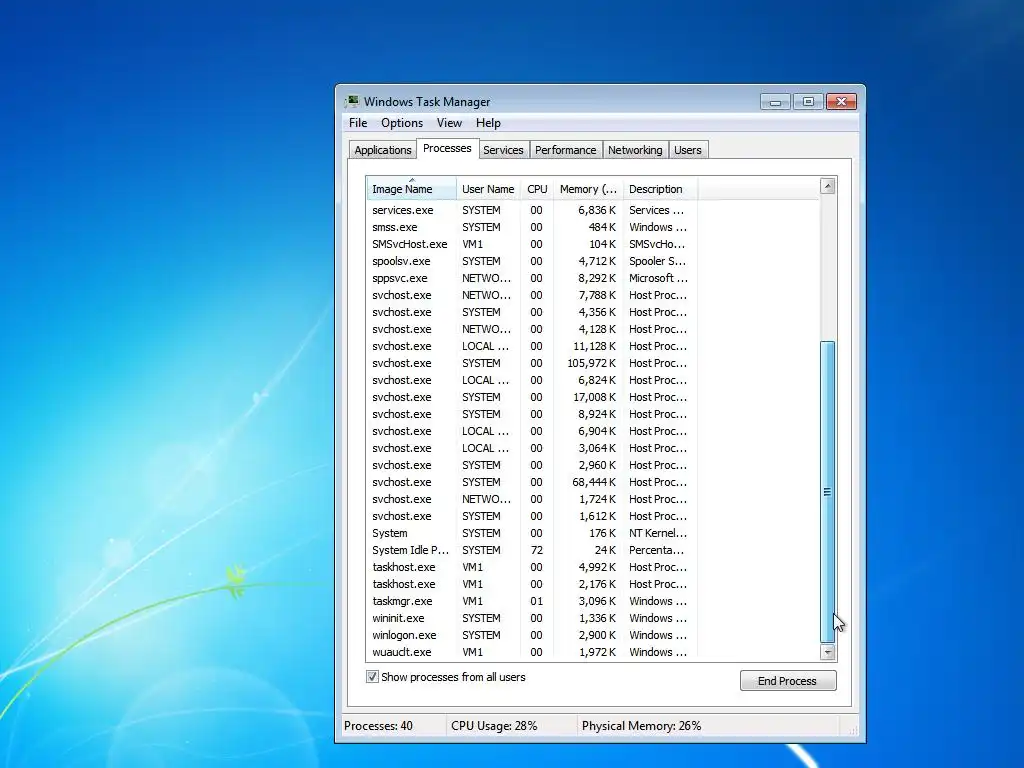Select svchost.exe using 11,128 K memory
Viewport: 1024px width, 768px height.
coord(532,346)
